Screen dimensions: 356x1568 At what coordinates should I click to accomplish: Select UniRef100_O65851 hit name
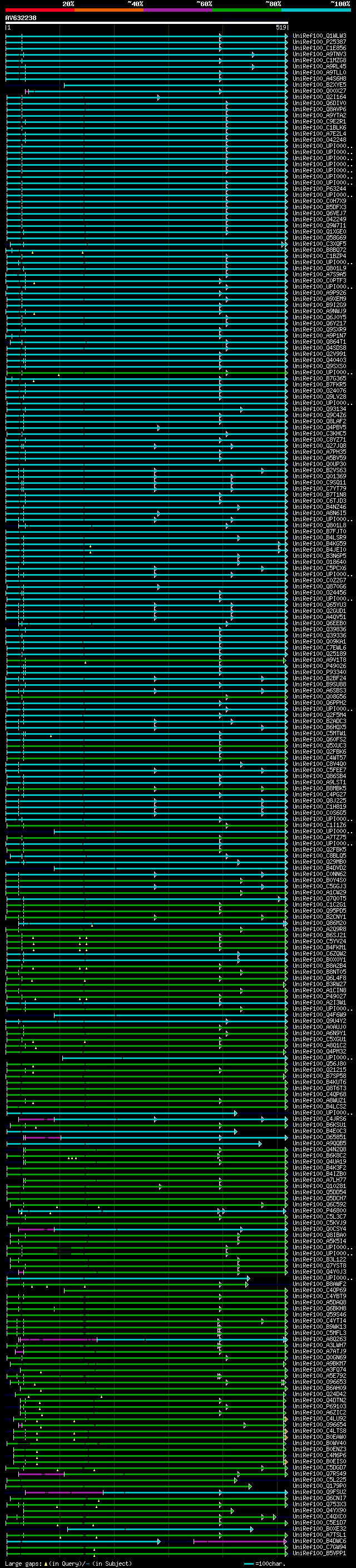tap(319, 1137)
